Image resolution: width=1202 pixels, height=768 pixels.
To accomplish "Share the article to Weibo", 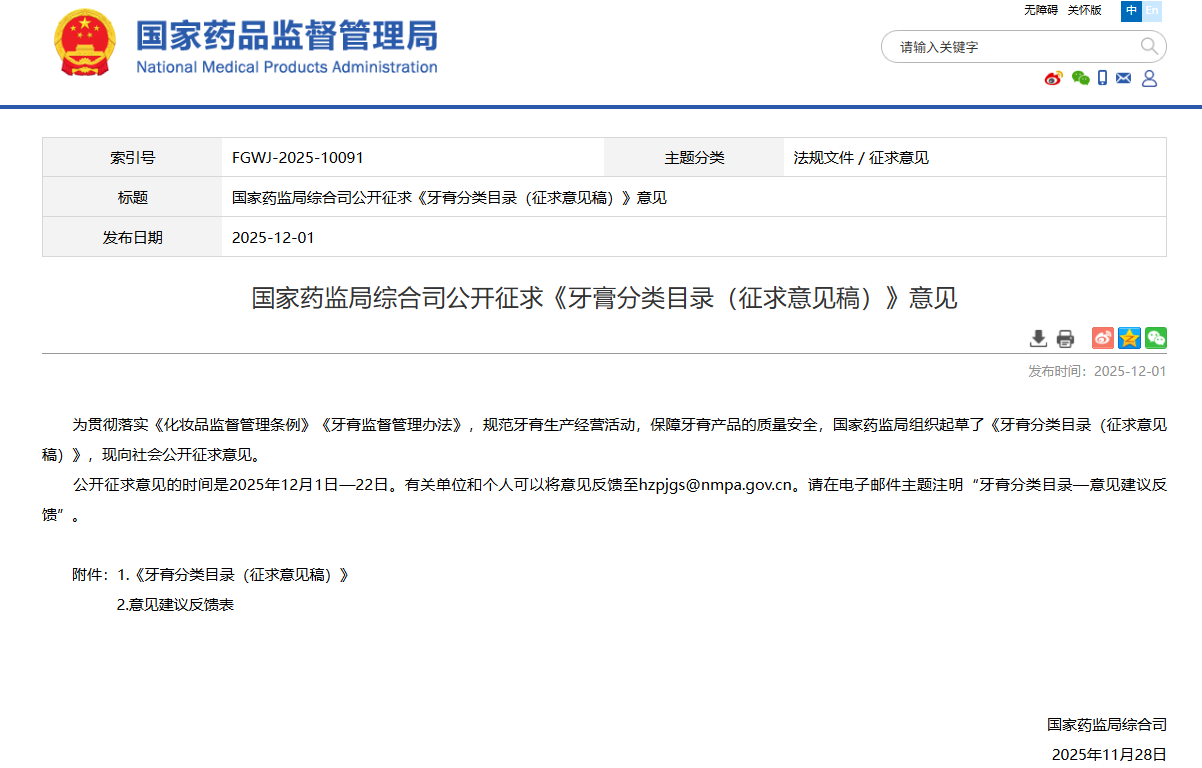I will click(1102, 338).
